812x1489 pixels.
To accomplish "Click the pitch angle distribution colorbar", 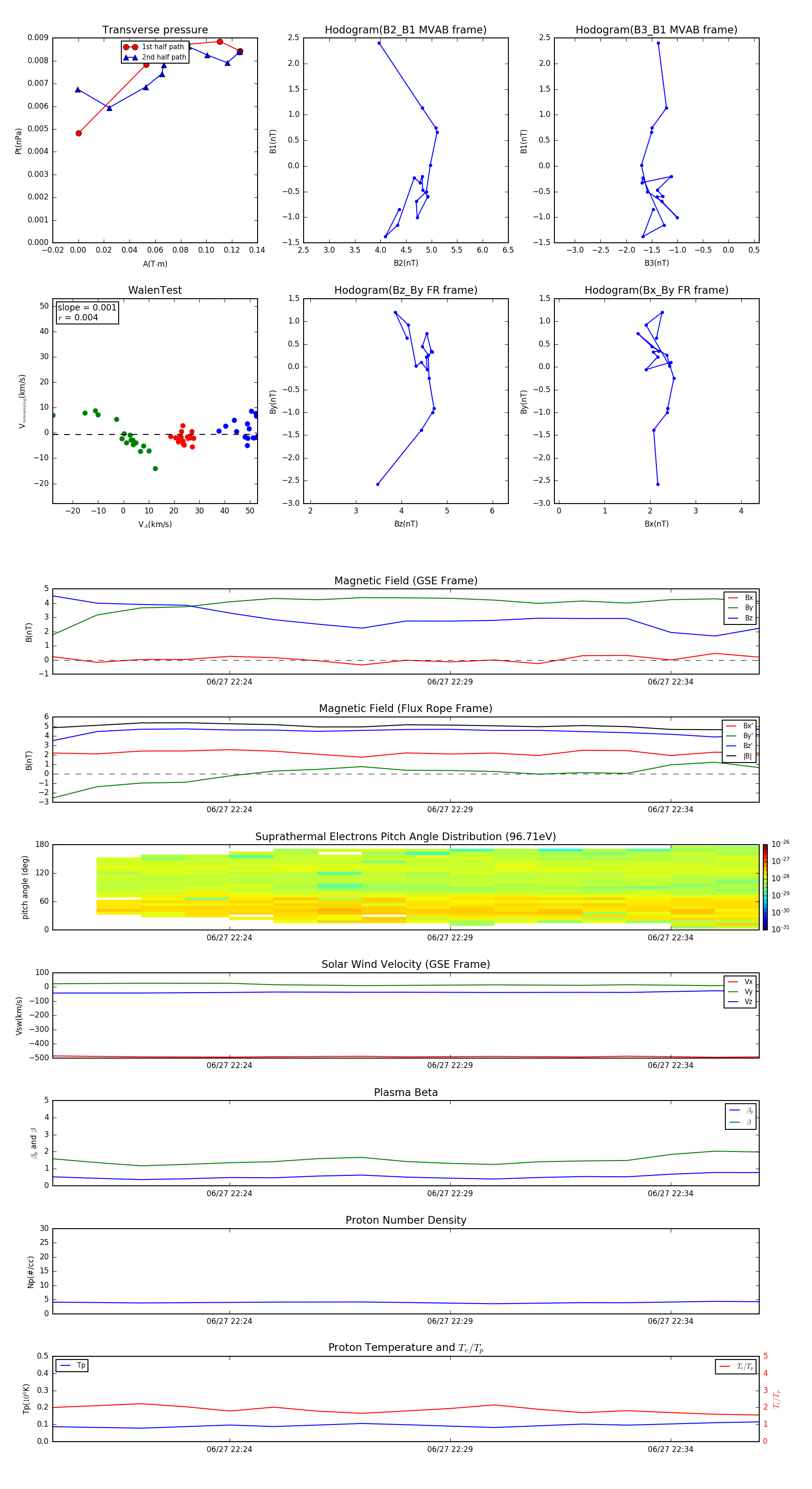I will click(765, 887).
